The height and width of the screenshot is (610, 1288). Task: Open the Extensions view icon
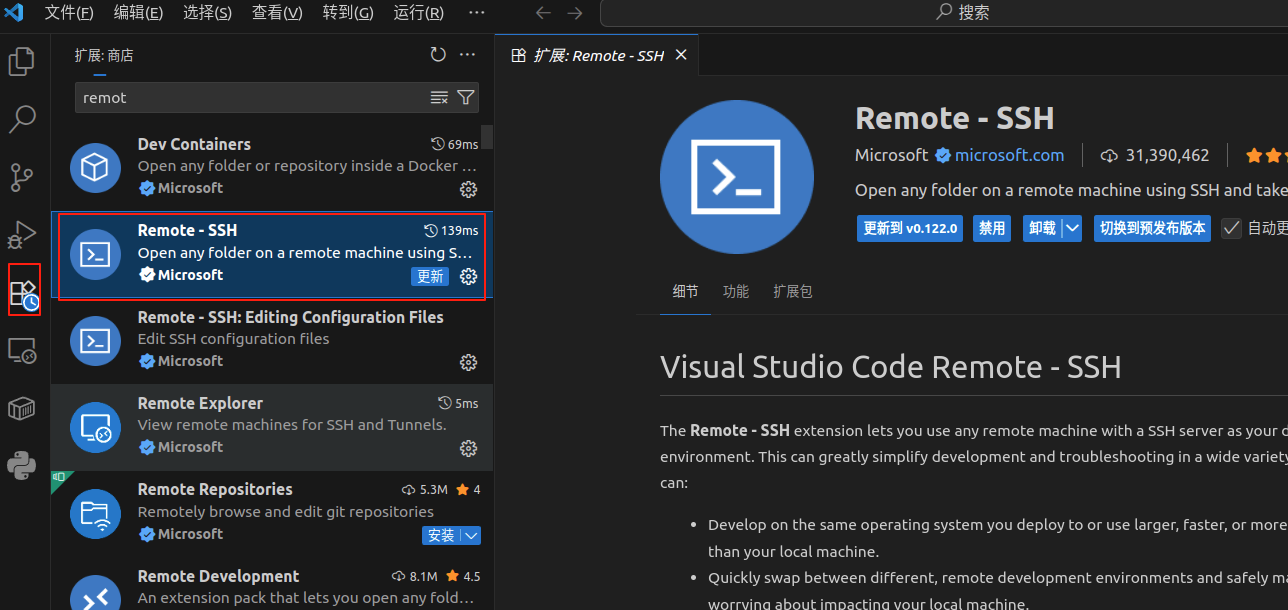point(24,292)
